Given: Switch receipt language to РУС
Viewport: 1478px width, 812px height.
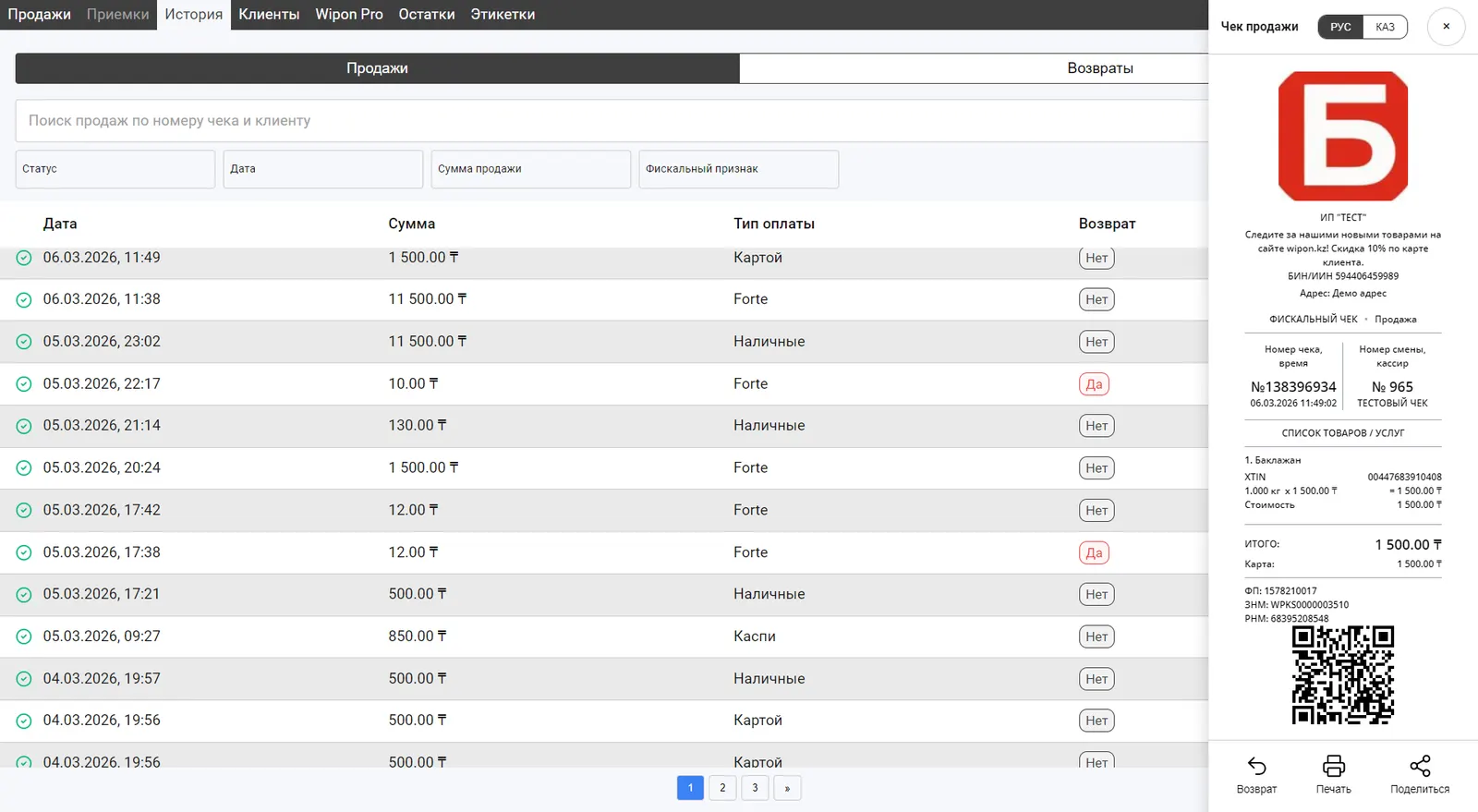Looking at the screenshot, I should 1340,27.
